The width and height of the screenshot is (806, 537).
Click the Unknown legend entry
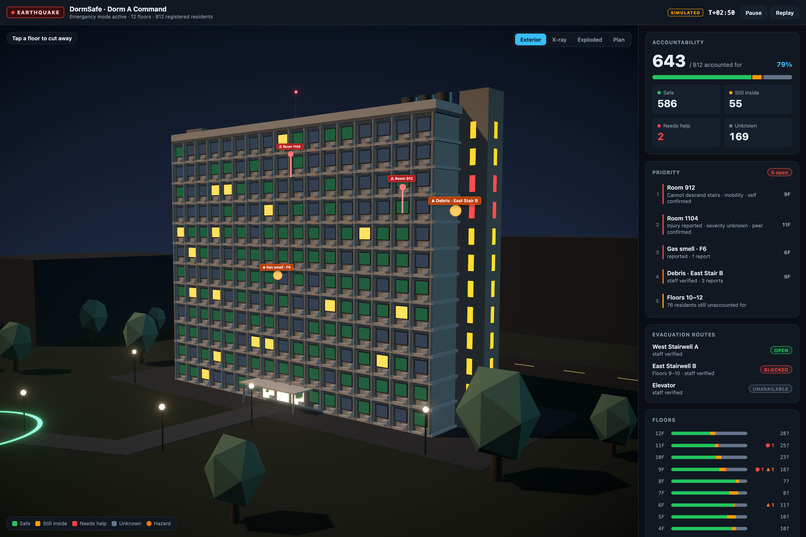(126, 524)
